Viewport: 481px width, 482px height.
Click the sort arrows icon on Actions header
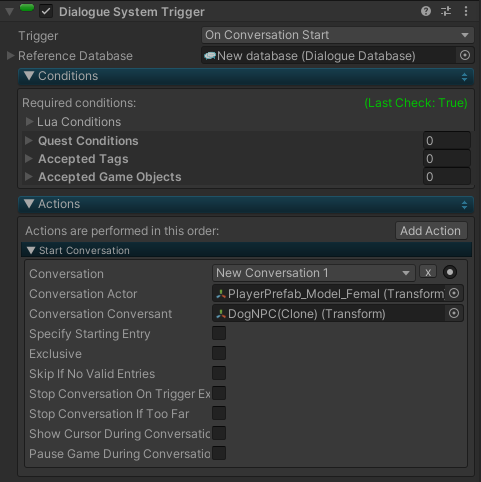(x=464, y=205)
